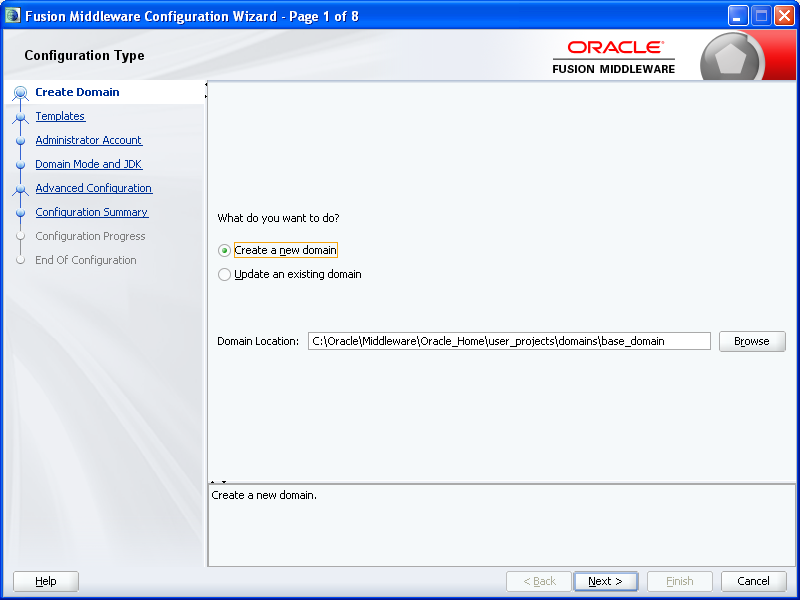This screenshot has width=800, height=600.
Task: Jump to Configuration Summary page
Action: (x=92, y=212)
